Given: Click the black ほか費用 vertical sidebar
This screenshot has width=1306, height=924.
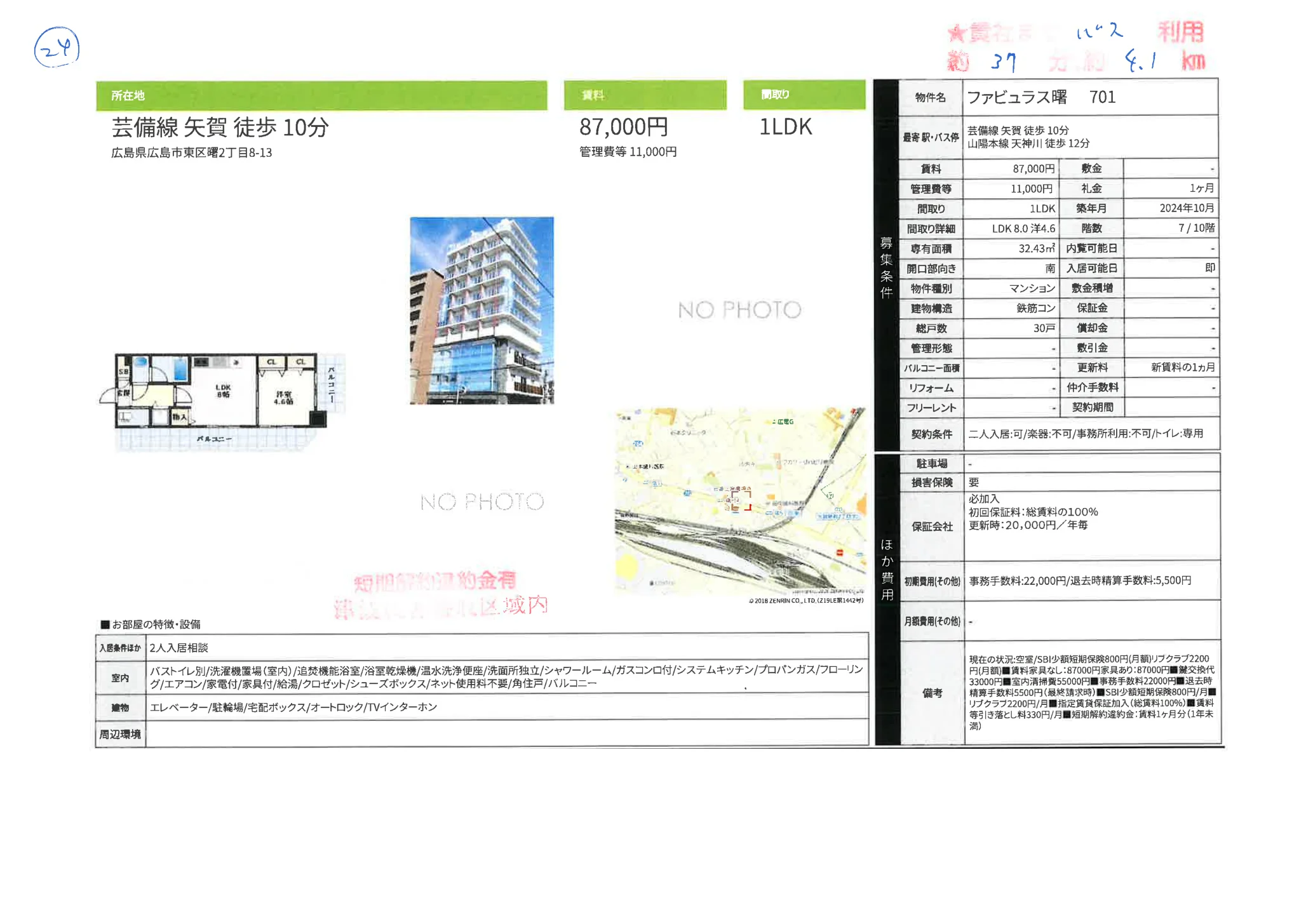Looking at the screenshot, I should pyautogui.click(x=887, y=568).
